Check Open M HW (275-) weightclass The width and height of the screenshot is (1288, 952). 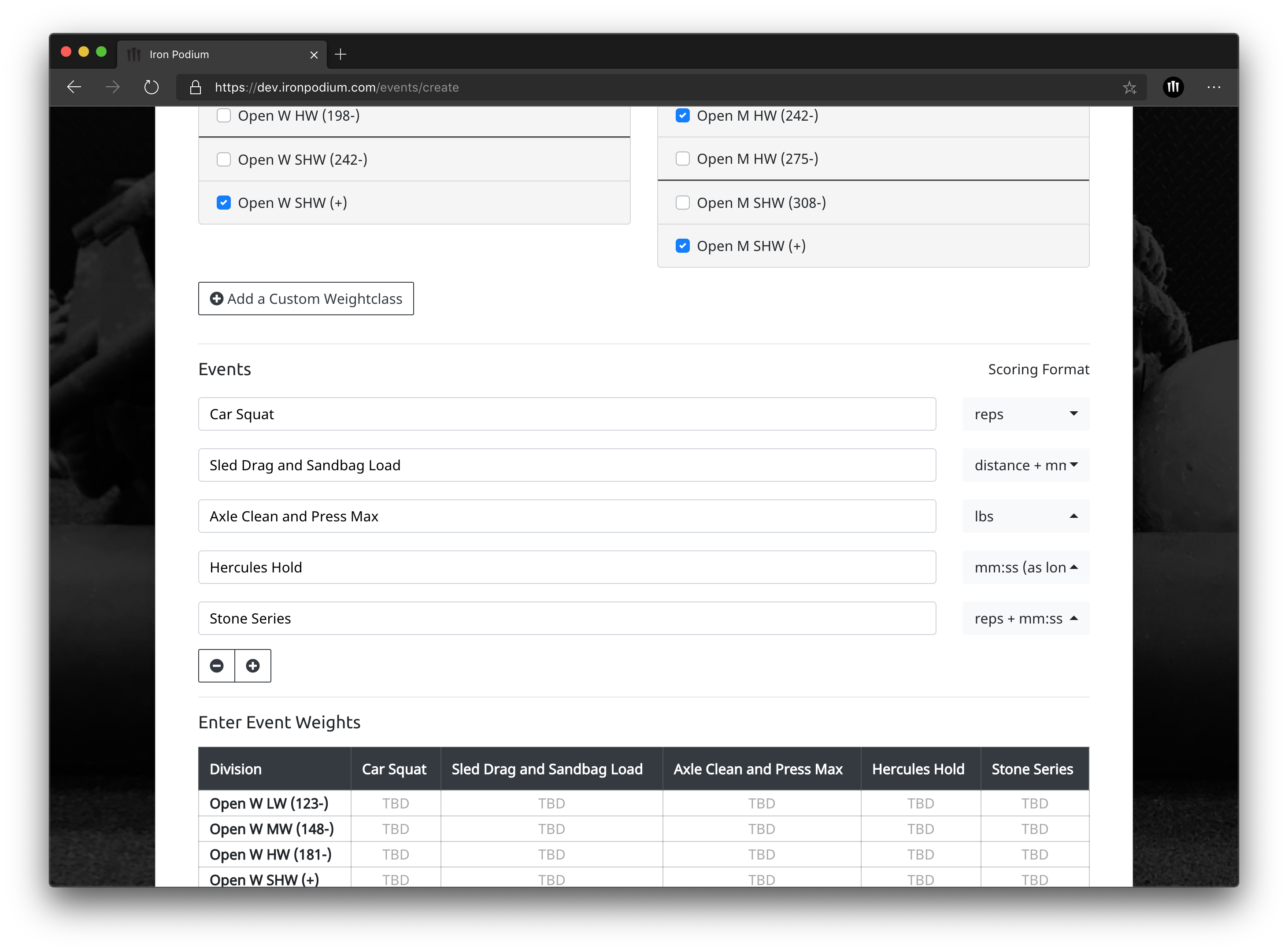(682, 159)
